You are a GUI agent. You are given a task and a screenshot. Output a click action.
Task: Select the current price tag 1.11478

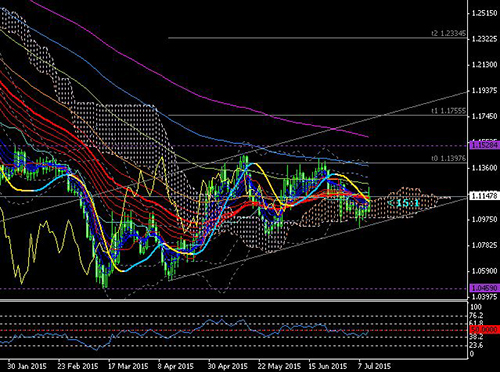(x=484, y=196)
